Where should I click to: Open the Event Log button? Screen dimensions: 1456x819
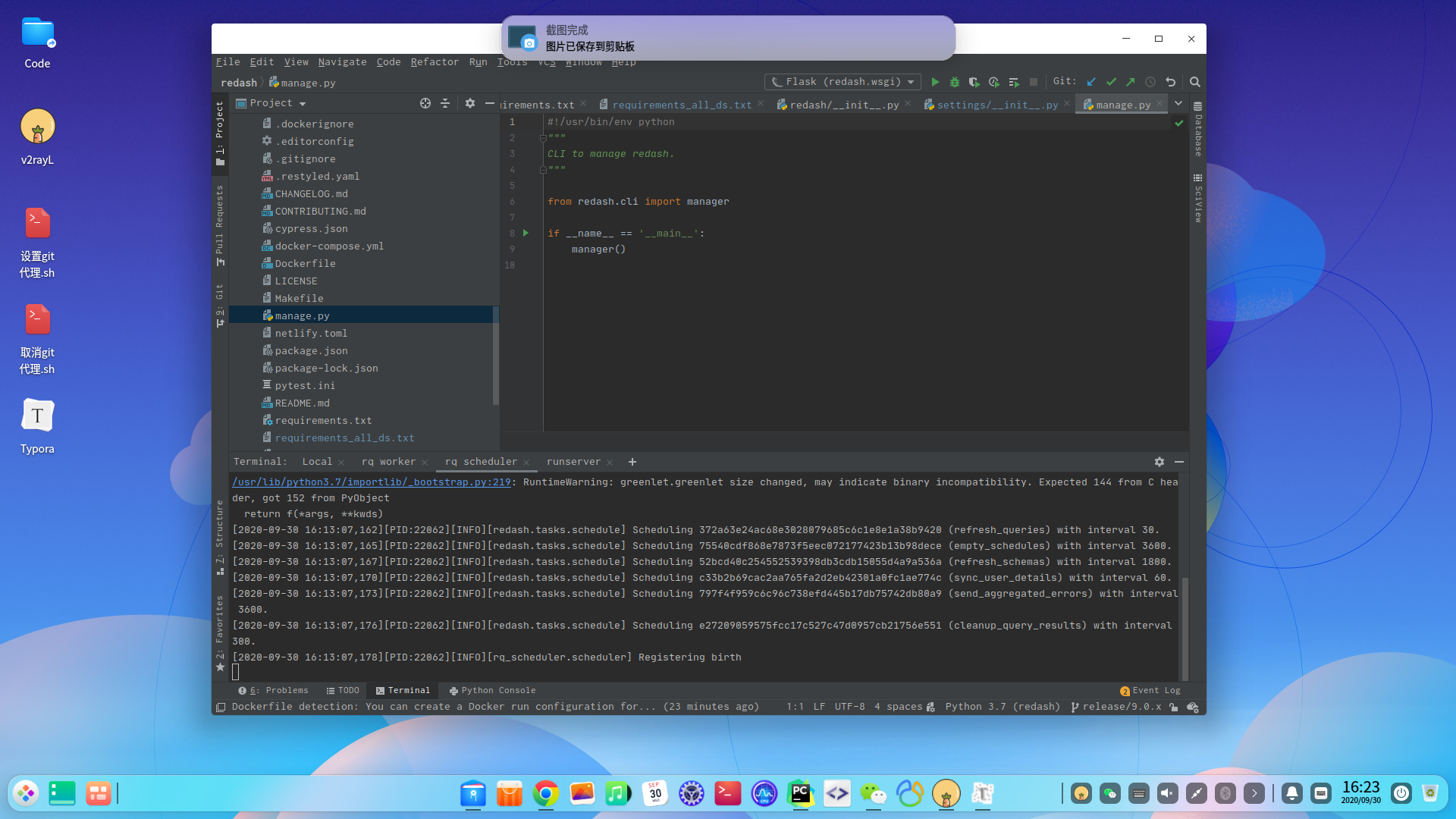(1150, 691)
